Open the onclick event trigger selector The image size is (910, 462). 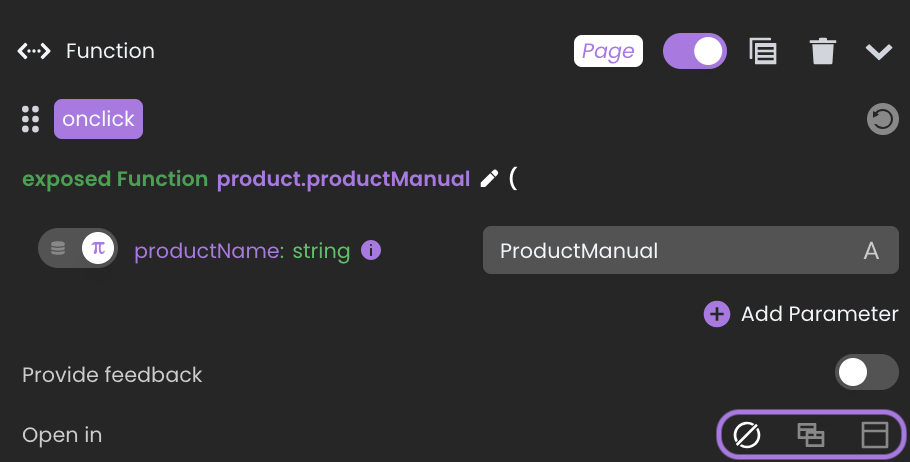point(98,119)
